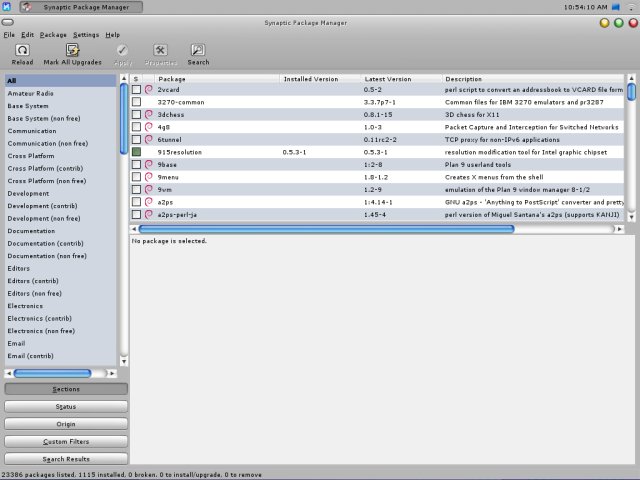Click the system tray blue icon near clock
This screenshot has width=640, height=480.
tap(616, 7)
